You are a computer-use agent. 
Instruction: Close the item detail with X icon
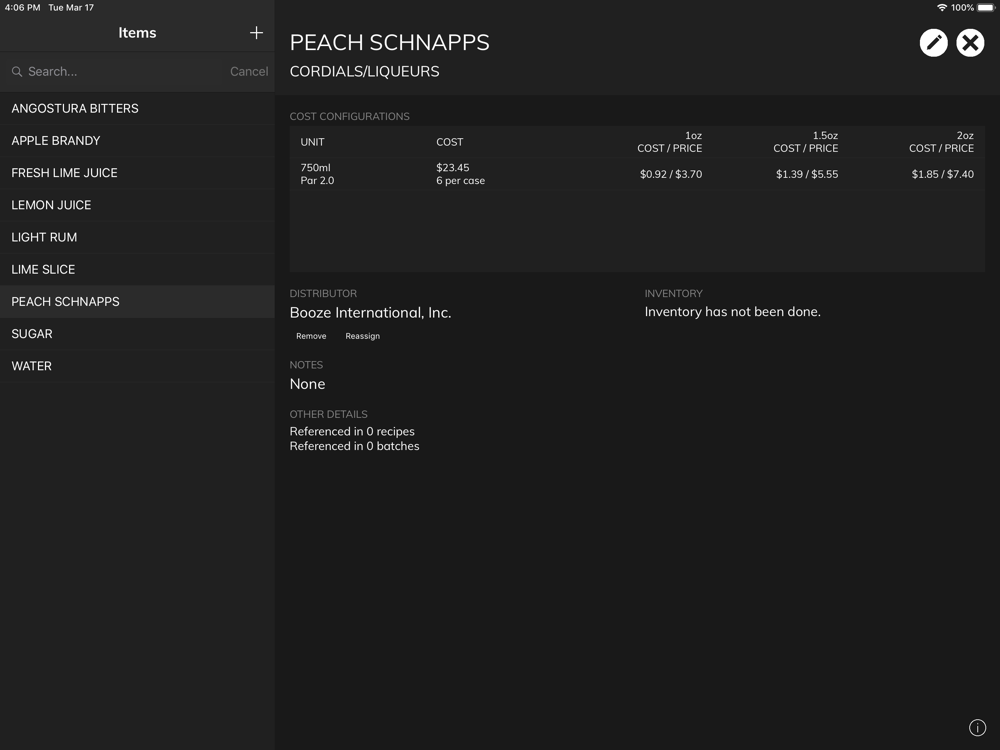(970, 43)
